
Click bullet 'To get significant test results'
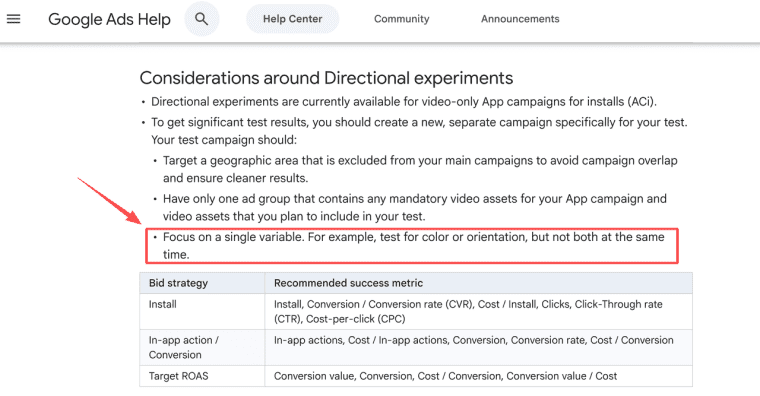[x=419, y=131]
